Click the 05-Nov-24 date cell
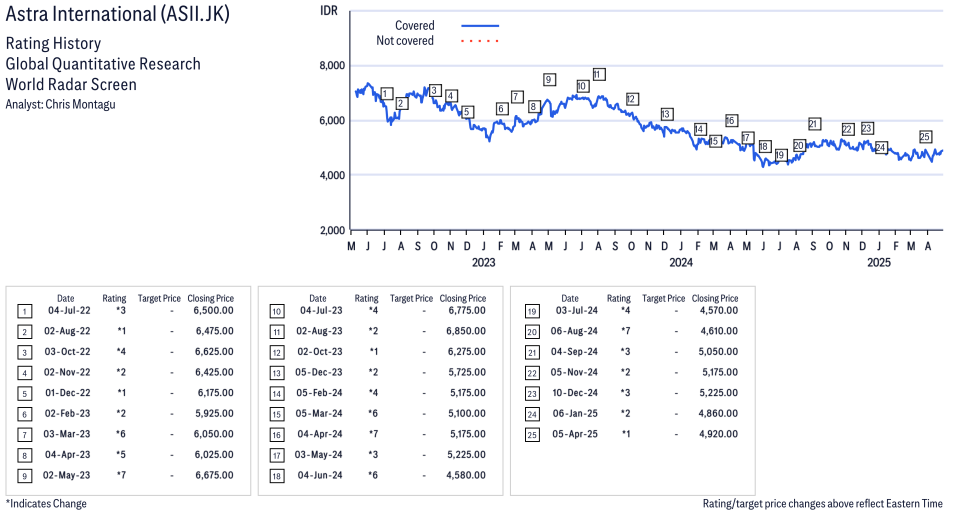The width and height of the screenshot is (954, 510). [x=574, y=372]
